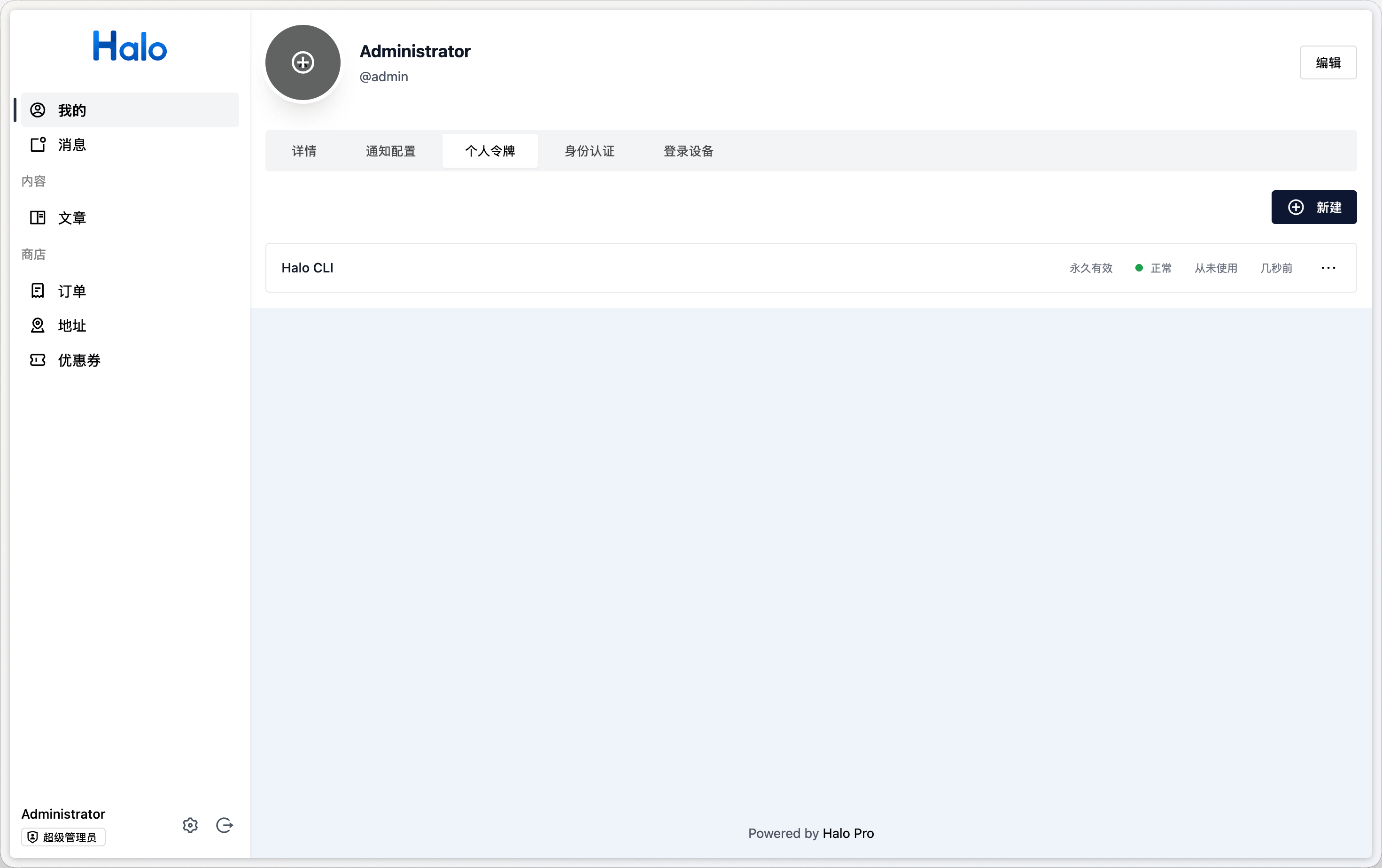Click the 从未使用 last-used text
This screenshot has height=868, width=1382.
click(1216, 268)
